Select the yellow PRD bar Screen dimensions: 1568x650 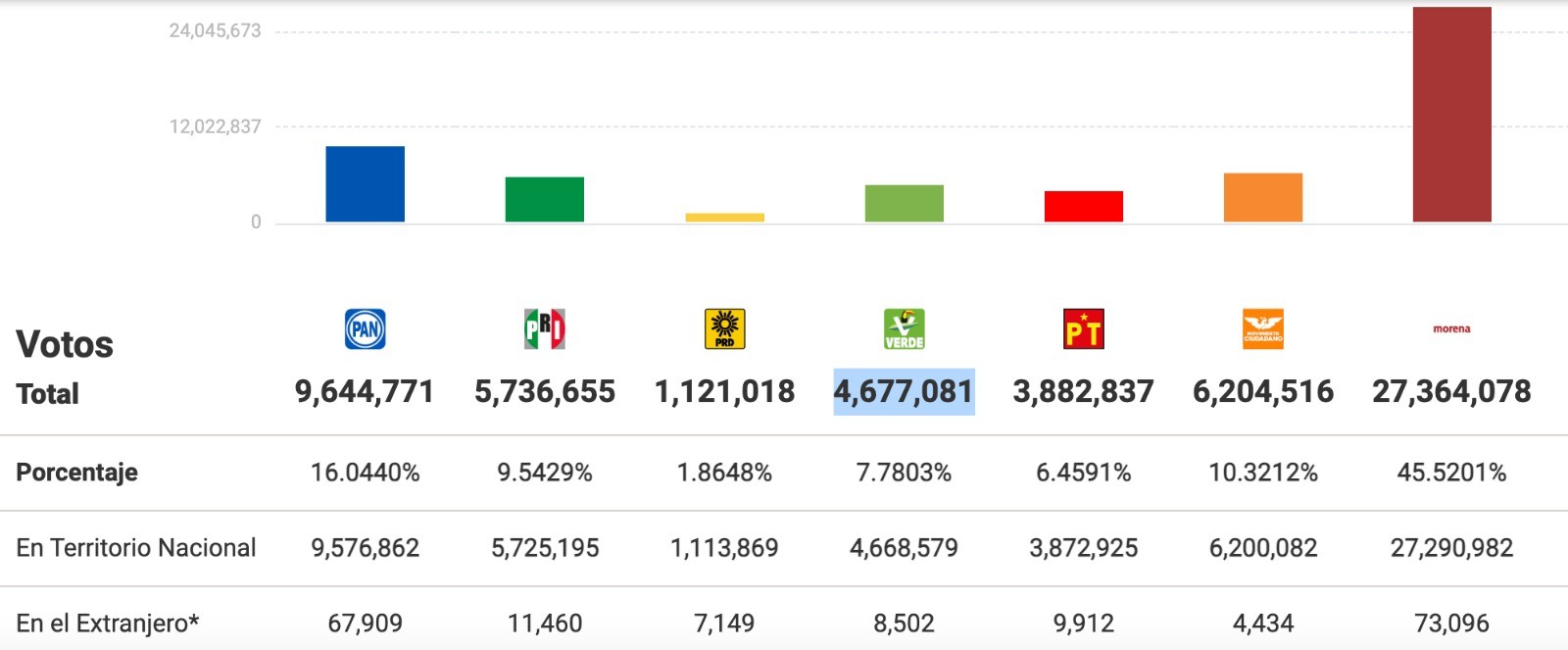coord(724,218)
